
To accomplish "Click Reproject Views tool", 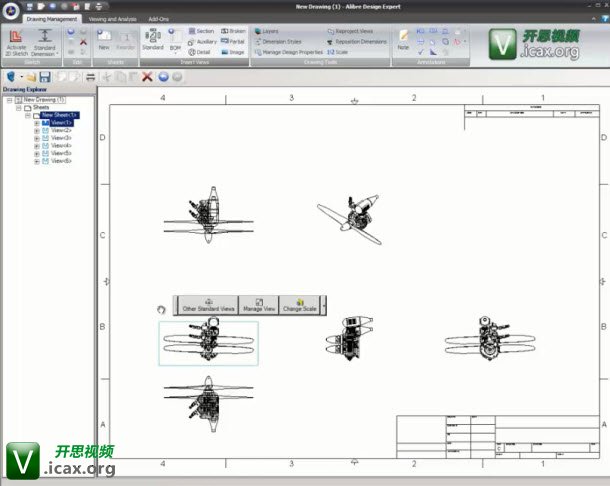I will [x=350, y=31].
